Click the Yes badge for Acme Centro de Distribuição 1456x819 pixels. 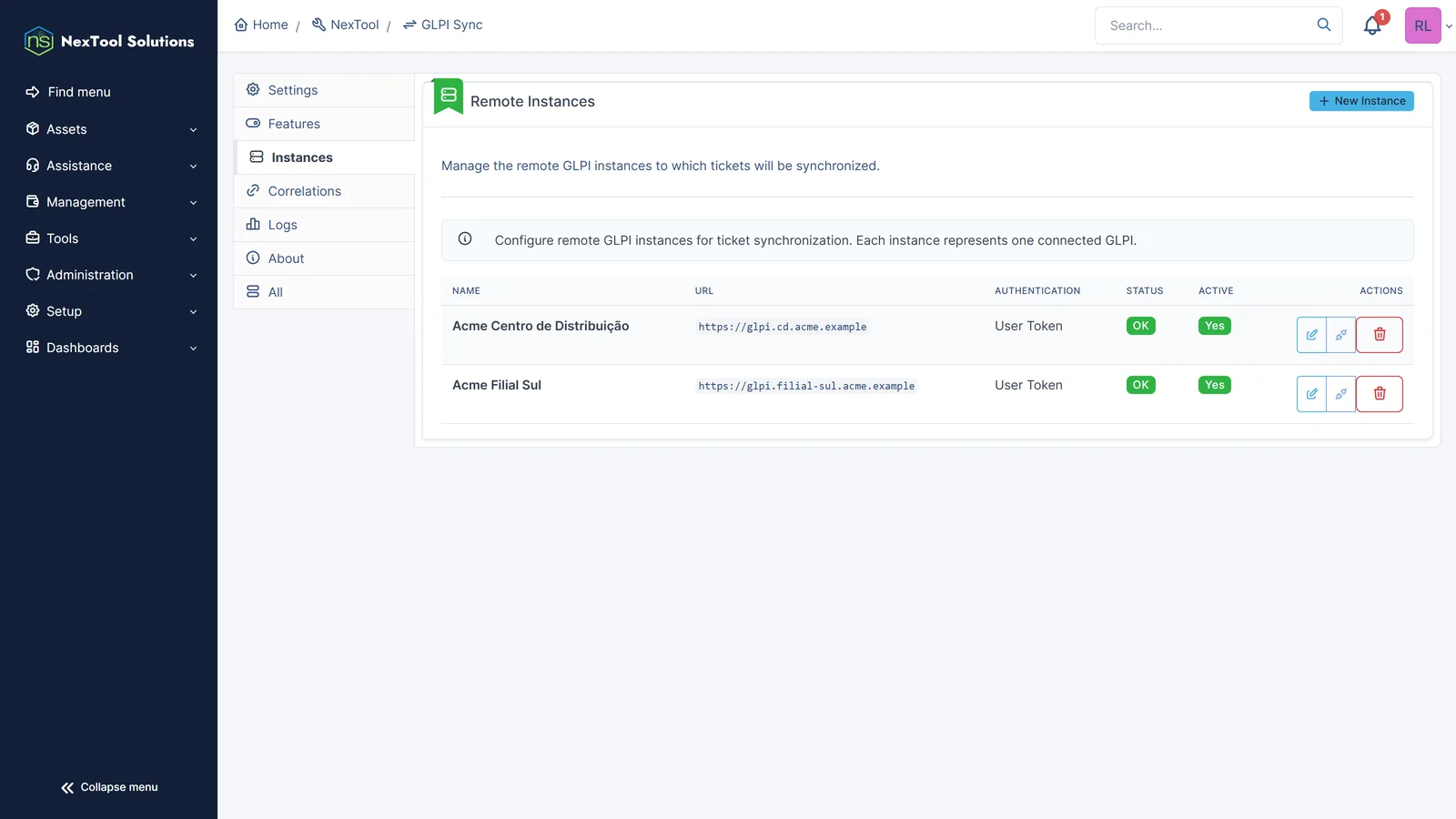1215,326
